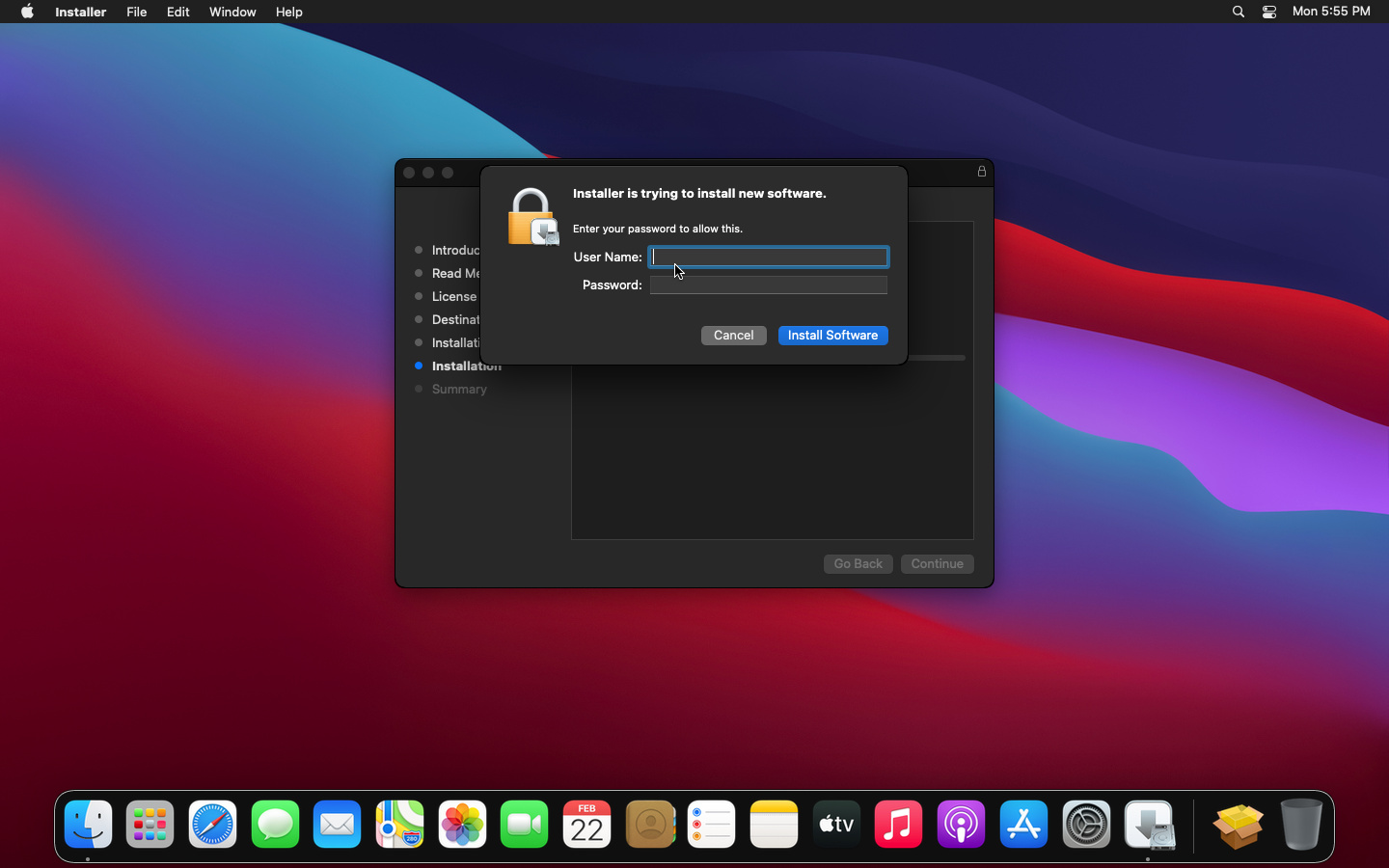1389x868 pixels.
Task: Cancel the authentication dialog
Action: tap(733, 335)
